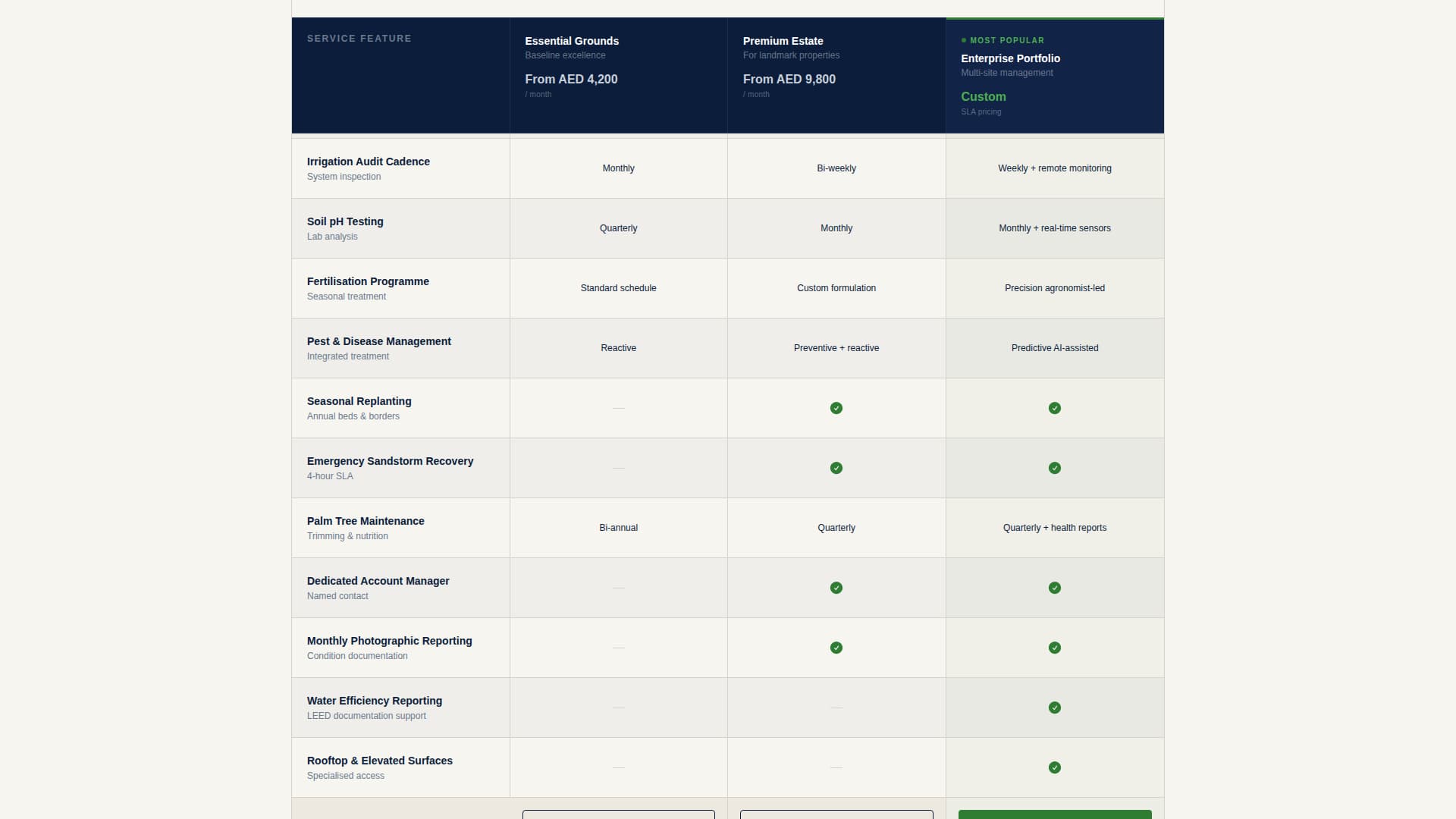Click the Quarterly + health reports cell
Viewport: 1456px width, 819px height.
1055,528
